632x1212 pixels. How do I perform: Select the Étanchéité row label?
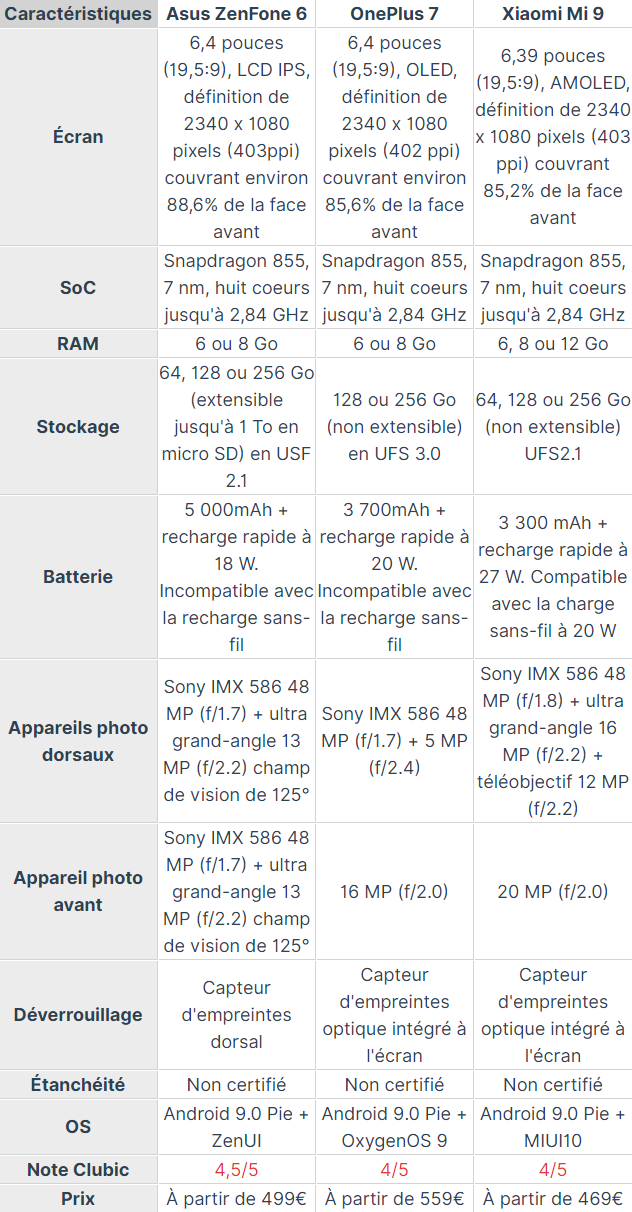[78, 1084]
